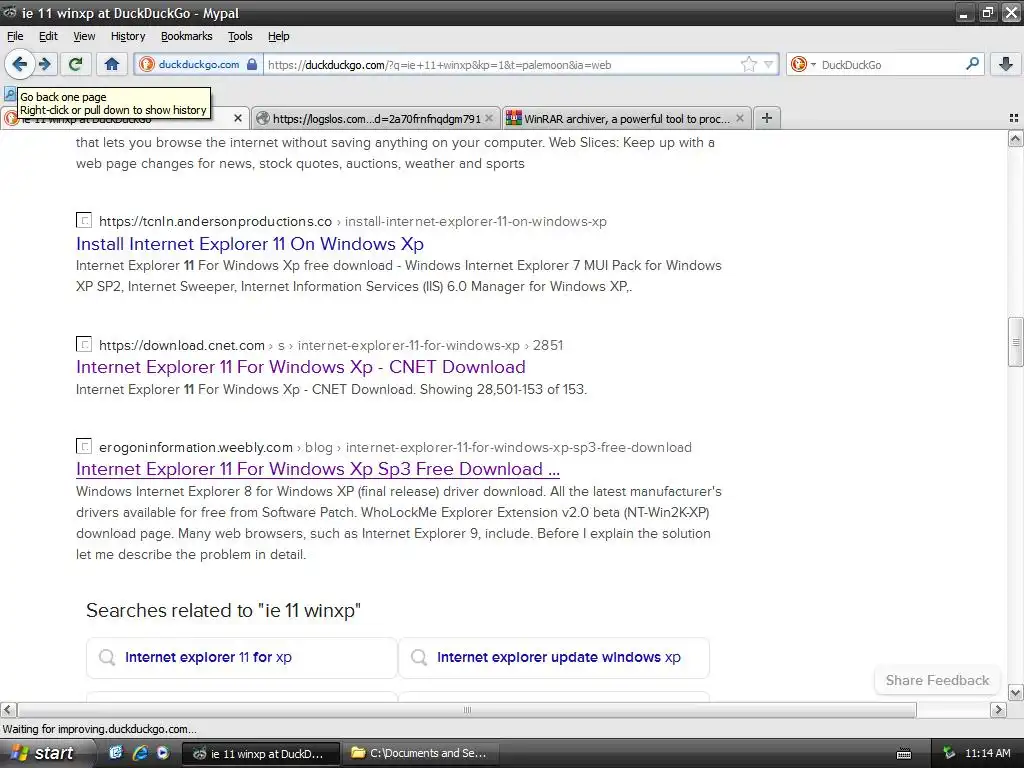Click the horizontal scrollbar thumb
This screenshot has width=1024, height=768.
click(x=467, y=710)
